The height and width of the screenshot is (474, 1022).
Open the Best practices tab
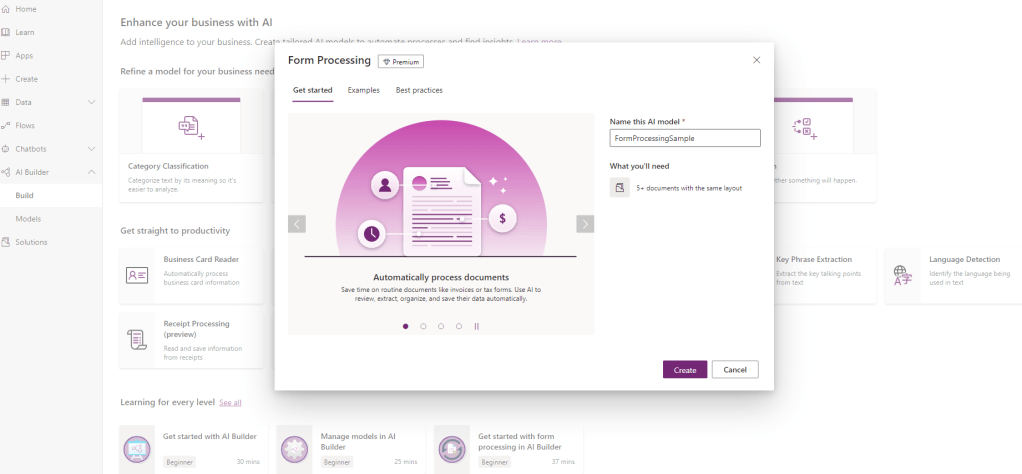point(419,91)
